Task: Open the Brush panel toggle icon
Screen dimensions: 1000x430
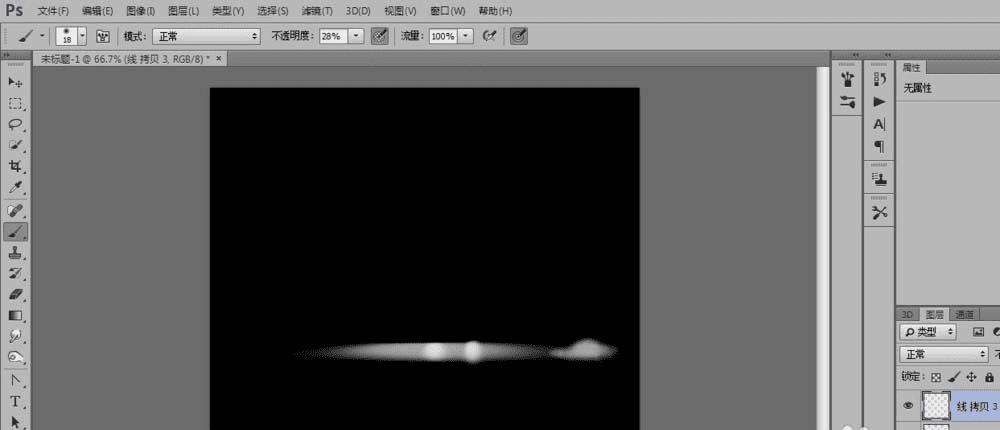Action: click(x=103, y=36)
